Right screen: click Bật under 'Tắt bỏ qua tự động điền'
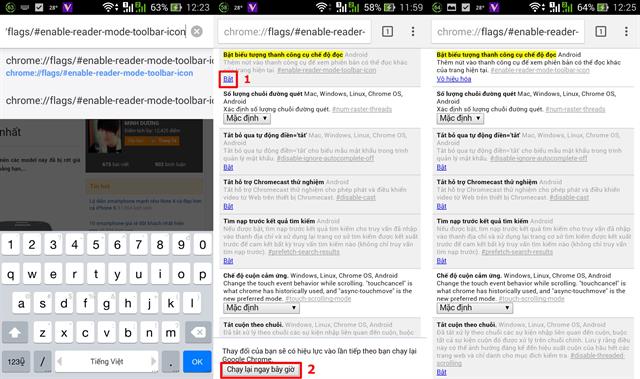Image resolution: width=640 pixels, height=379 pixels. pyautogui.click(x=442, y=167)
